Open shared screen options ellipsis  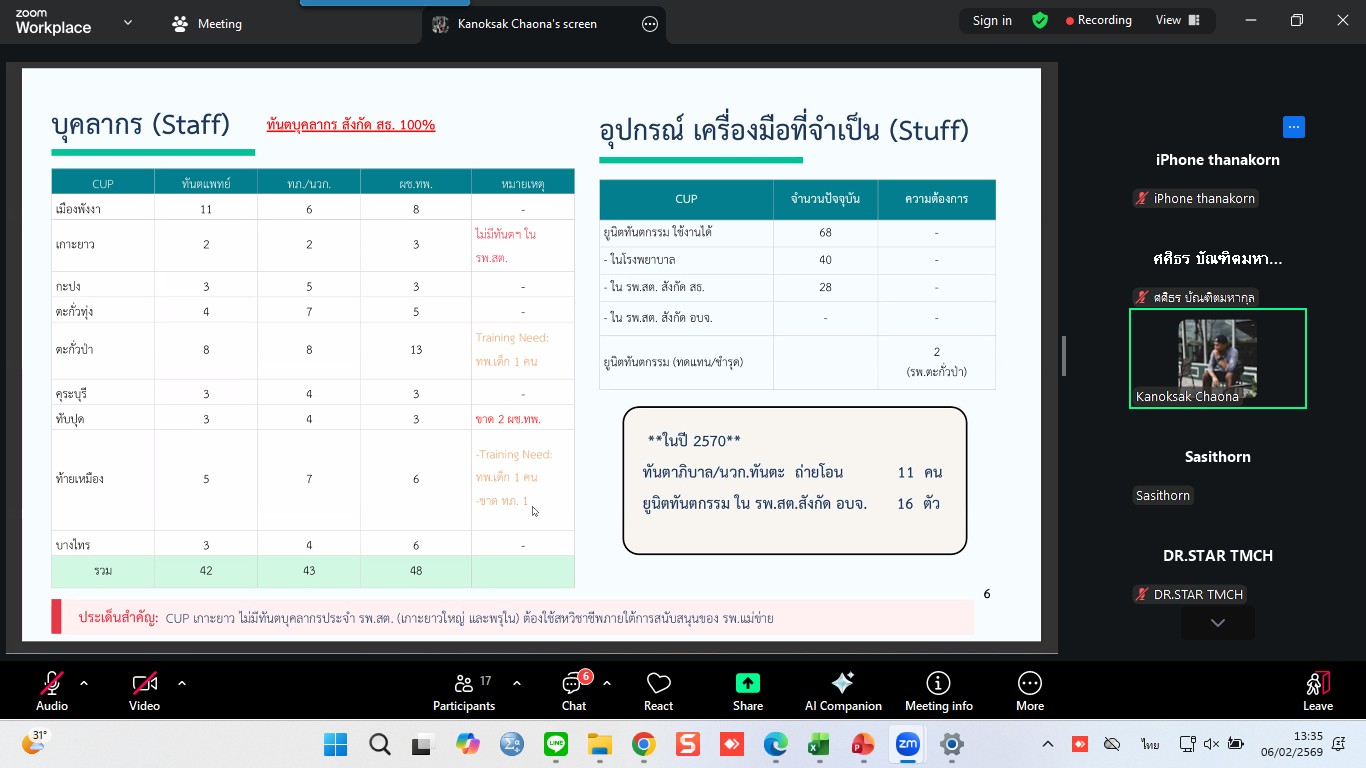[x=650, y=24]
